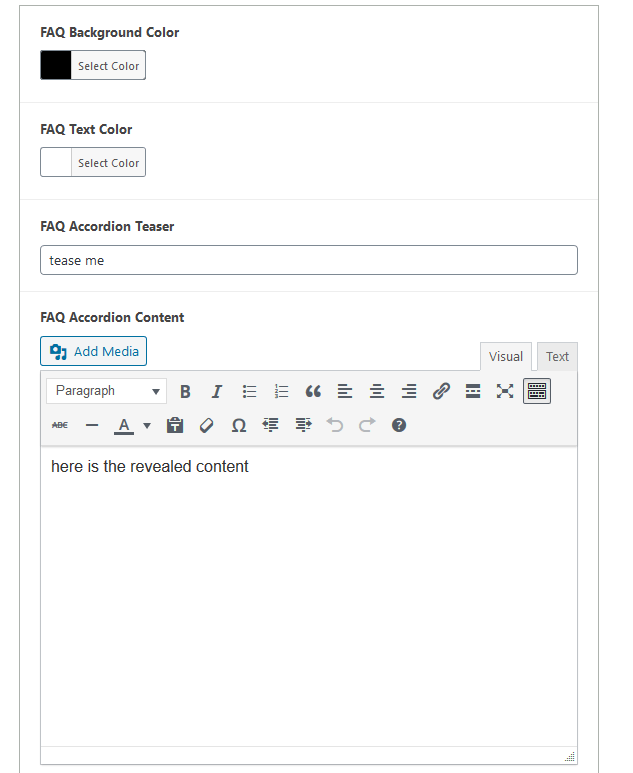Switch to the Visual editor tab
This screenshot has height=773, width=633.
pyautogui.click(x=505, y=357)
